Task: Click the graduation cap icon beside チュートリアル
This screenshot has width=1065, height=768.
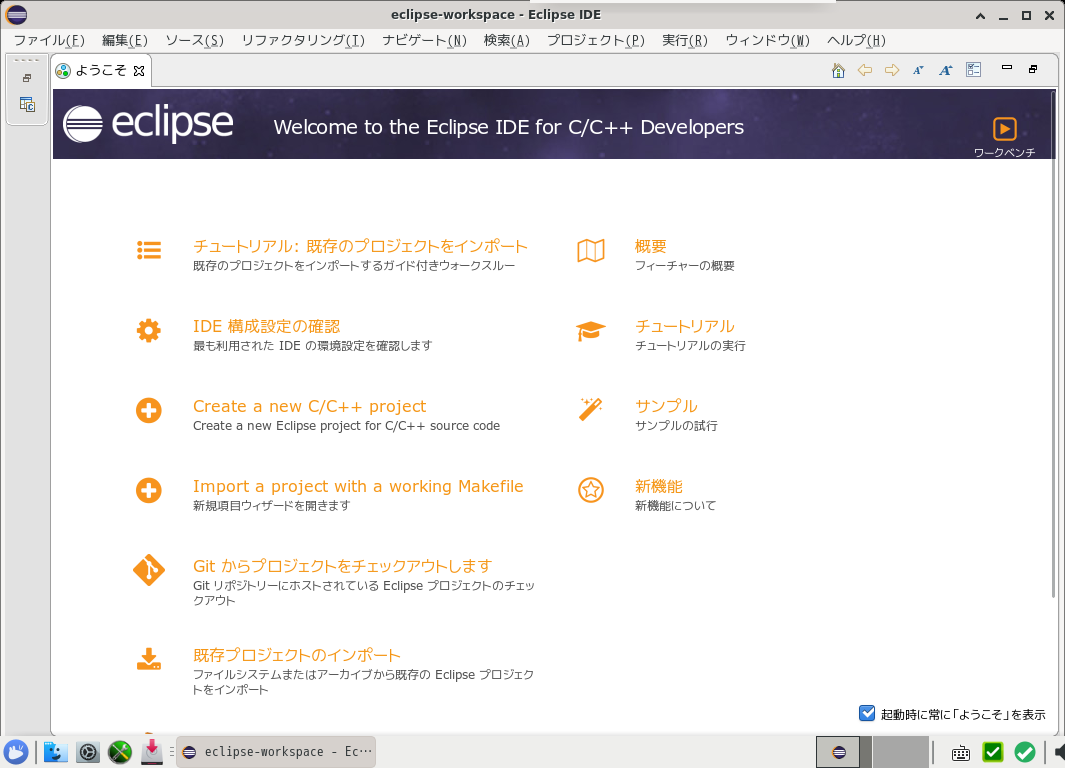Action: [591, 331]
